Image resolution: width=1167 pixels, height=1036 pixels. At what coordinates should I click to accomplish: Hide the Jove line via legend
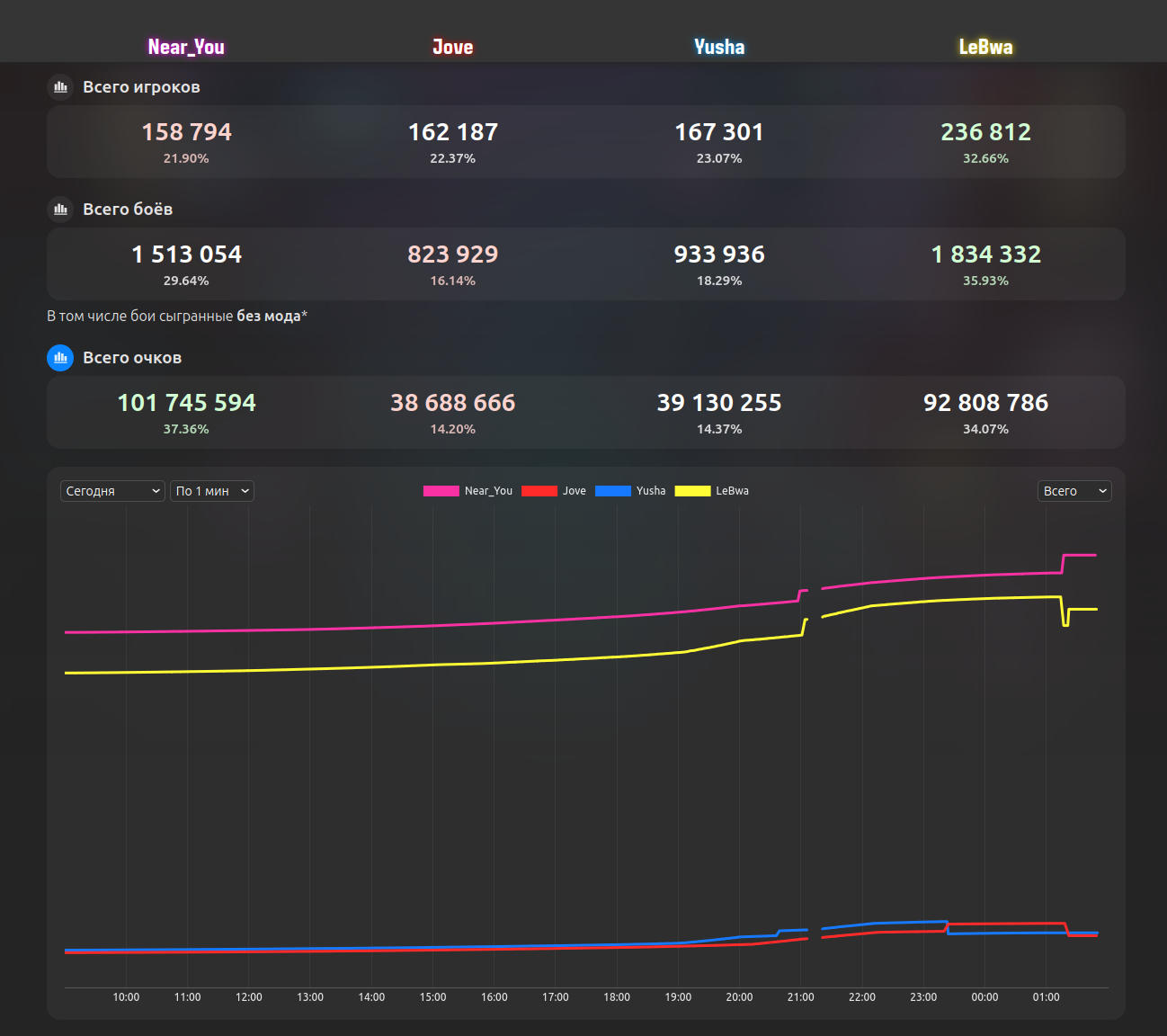(554, 491)
